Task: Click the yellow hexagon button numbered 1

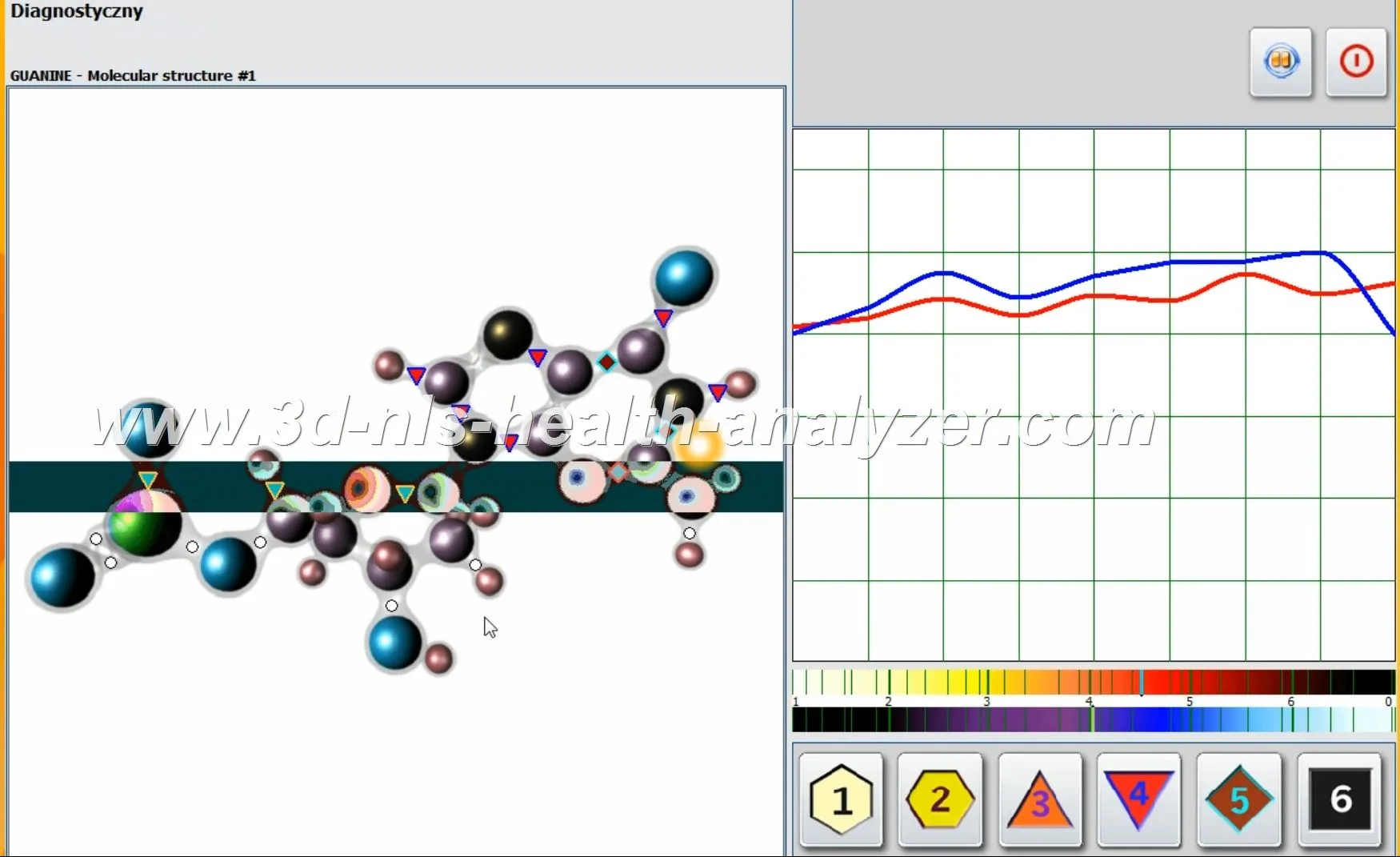Action: tap(841, 799)
